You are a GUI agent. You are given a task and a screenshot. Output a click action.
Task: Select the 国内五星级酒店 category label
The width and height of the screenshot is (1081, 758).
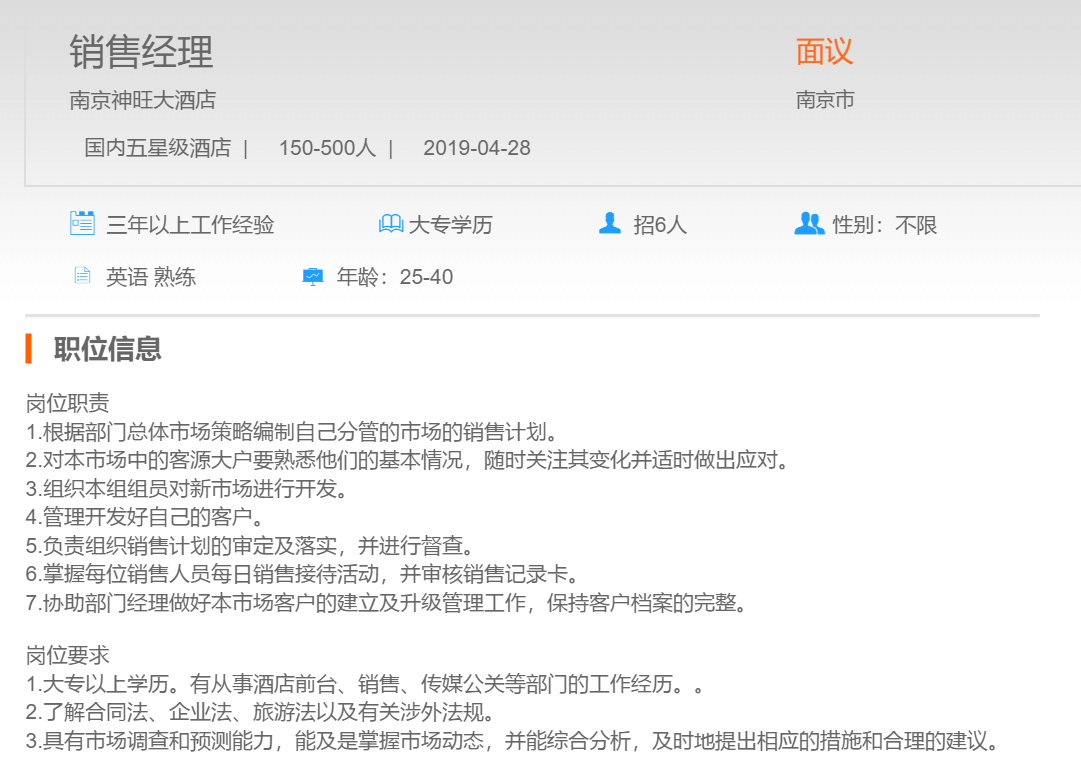point(157,148)
